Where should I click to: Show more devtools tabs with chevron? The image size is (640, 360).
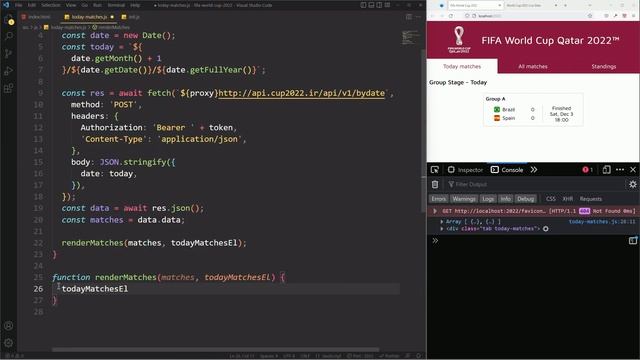click(x=534, y=170)
